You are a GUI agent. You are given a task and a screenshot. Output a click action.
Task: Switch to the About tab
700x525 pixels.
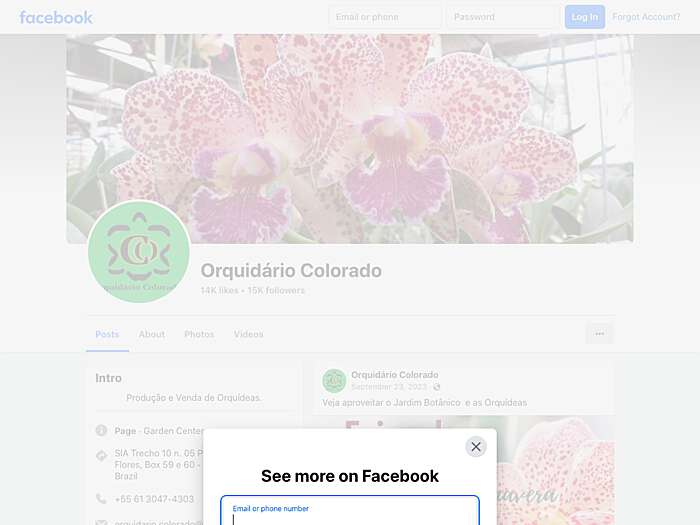(152, 334)
